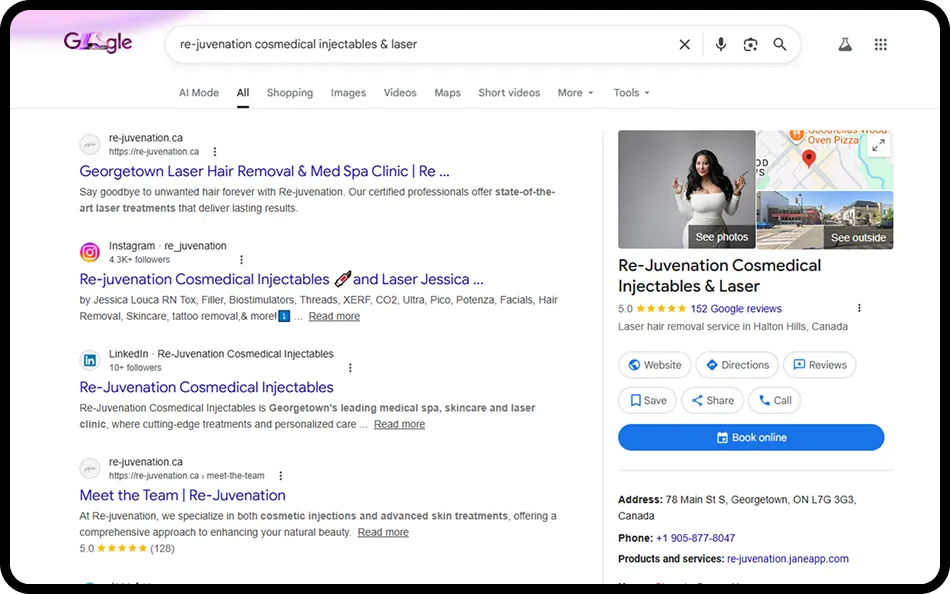Click the Save button

647,401
